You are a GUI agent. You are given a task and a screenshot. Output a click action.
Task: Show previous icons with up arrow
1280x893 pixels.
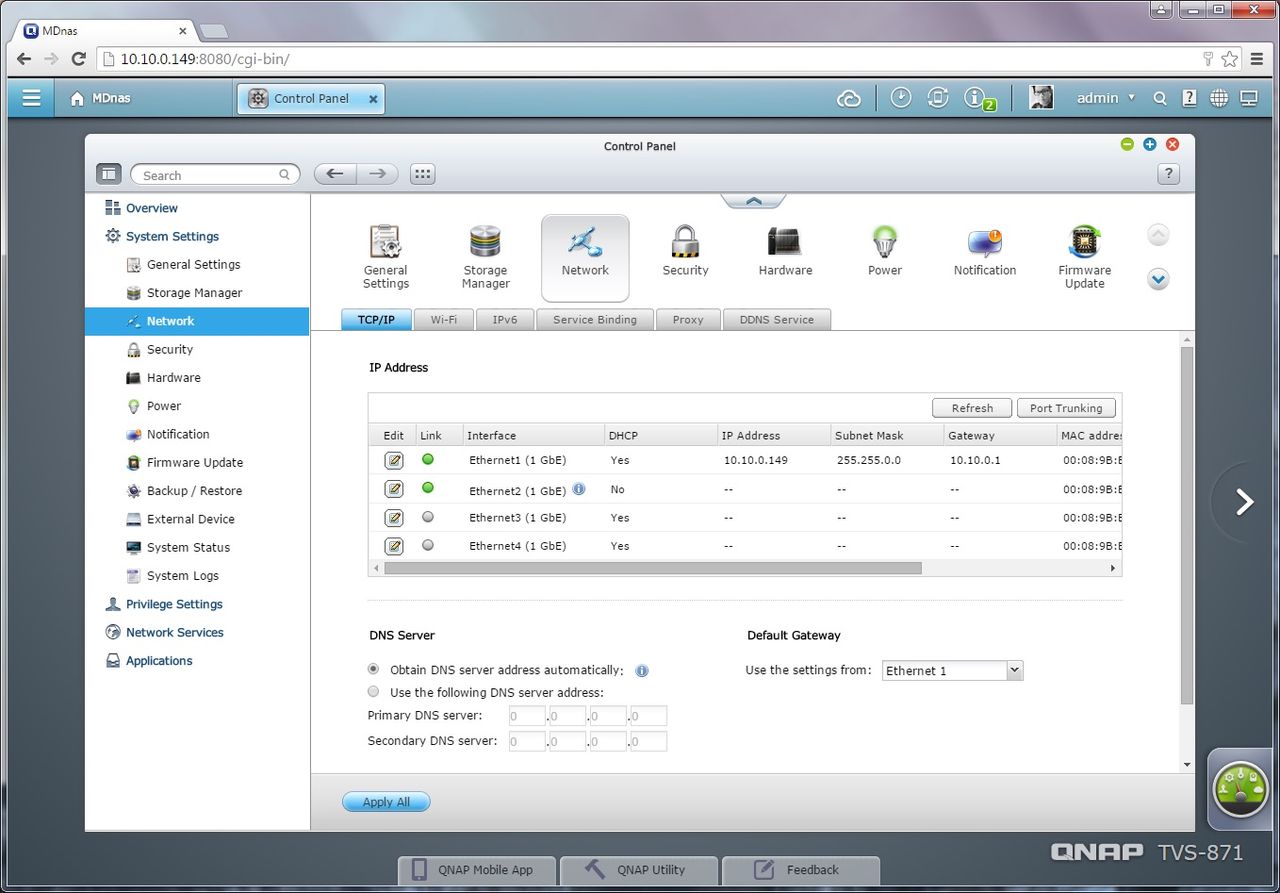(1158, 235)
